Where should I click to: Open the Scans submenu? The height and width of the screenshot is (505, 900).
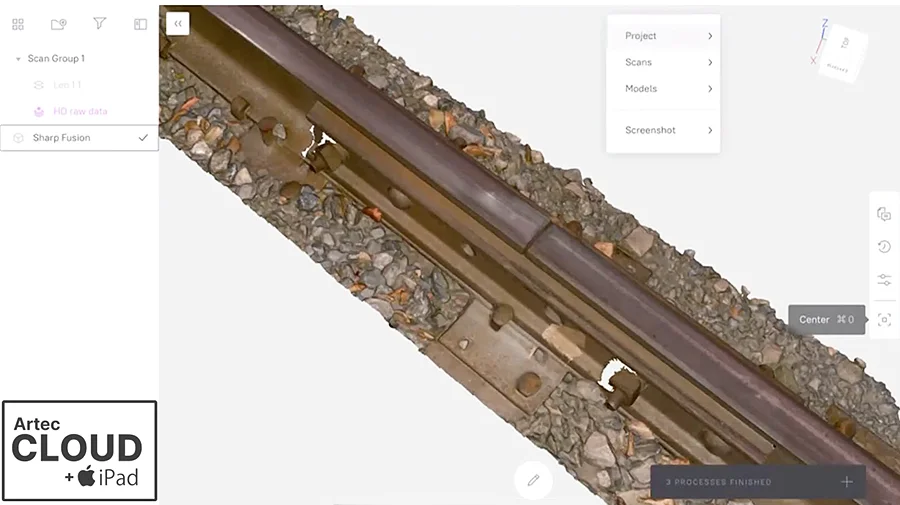pos(663,62)
